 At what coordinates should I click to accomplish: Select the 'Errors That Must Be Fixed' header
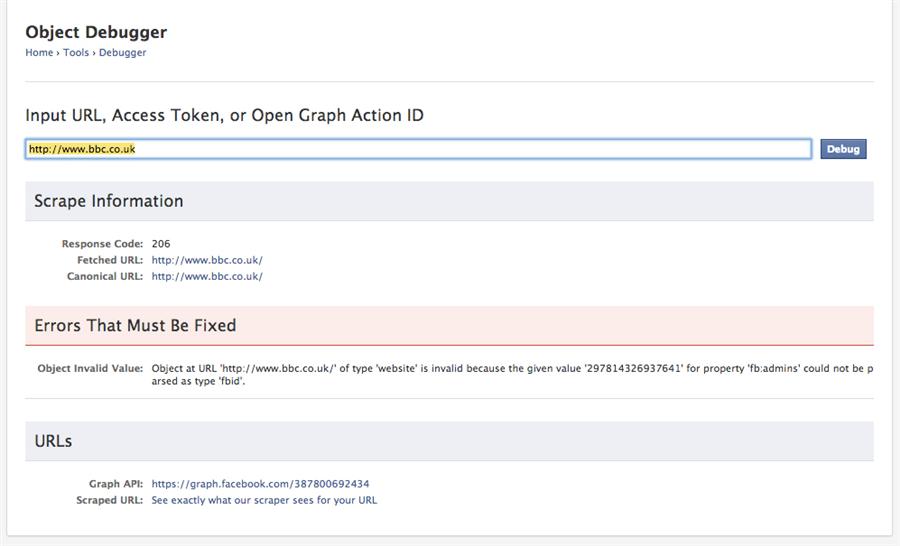(135, 326)
